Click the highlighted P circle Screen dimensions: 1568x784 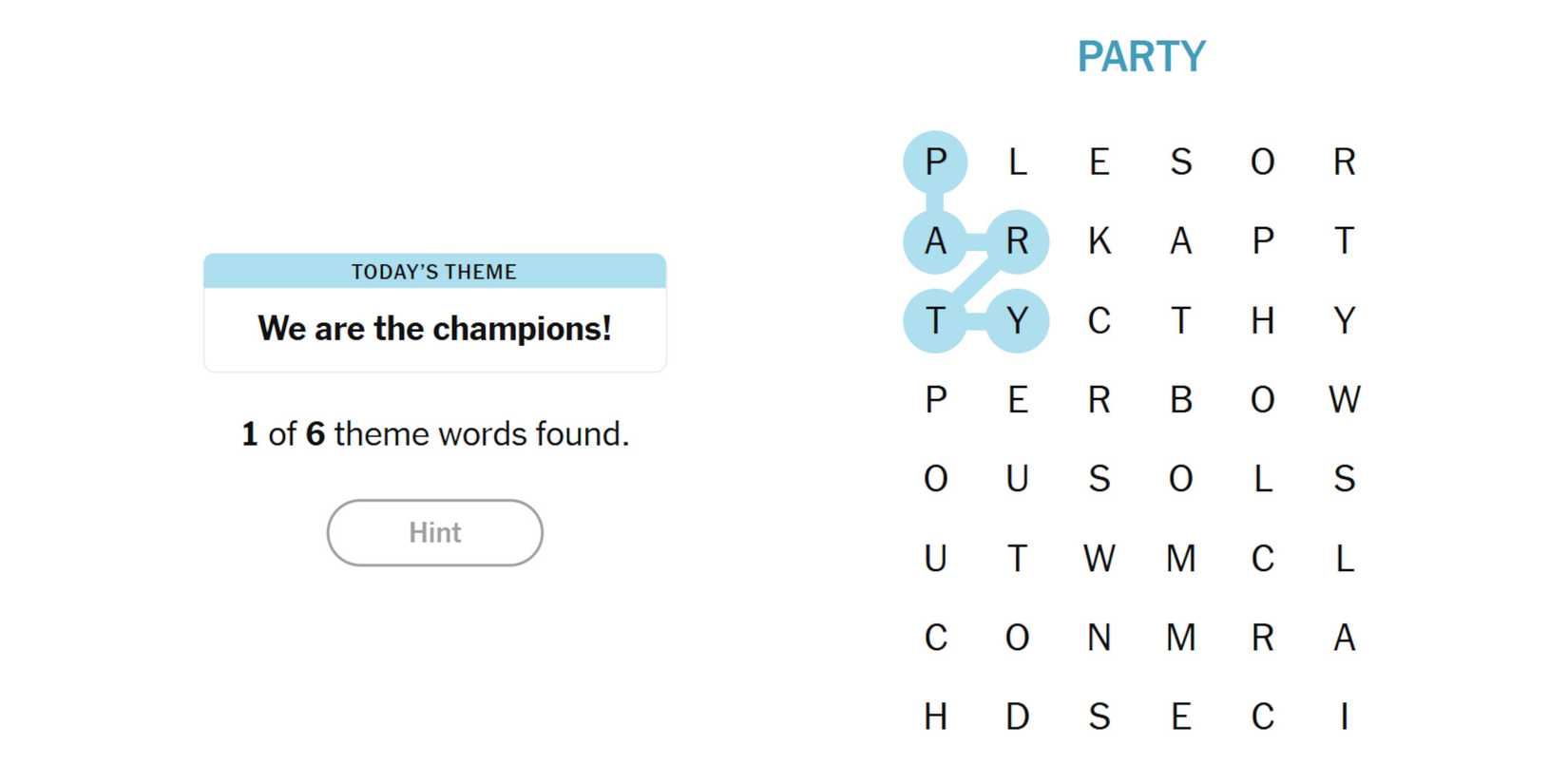coord(935,163)
